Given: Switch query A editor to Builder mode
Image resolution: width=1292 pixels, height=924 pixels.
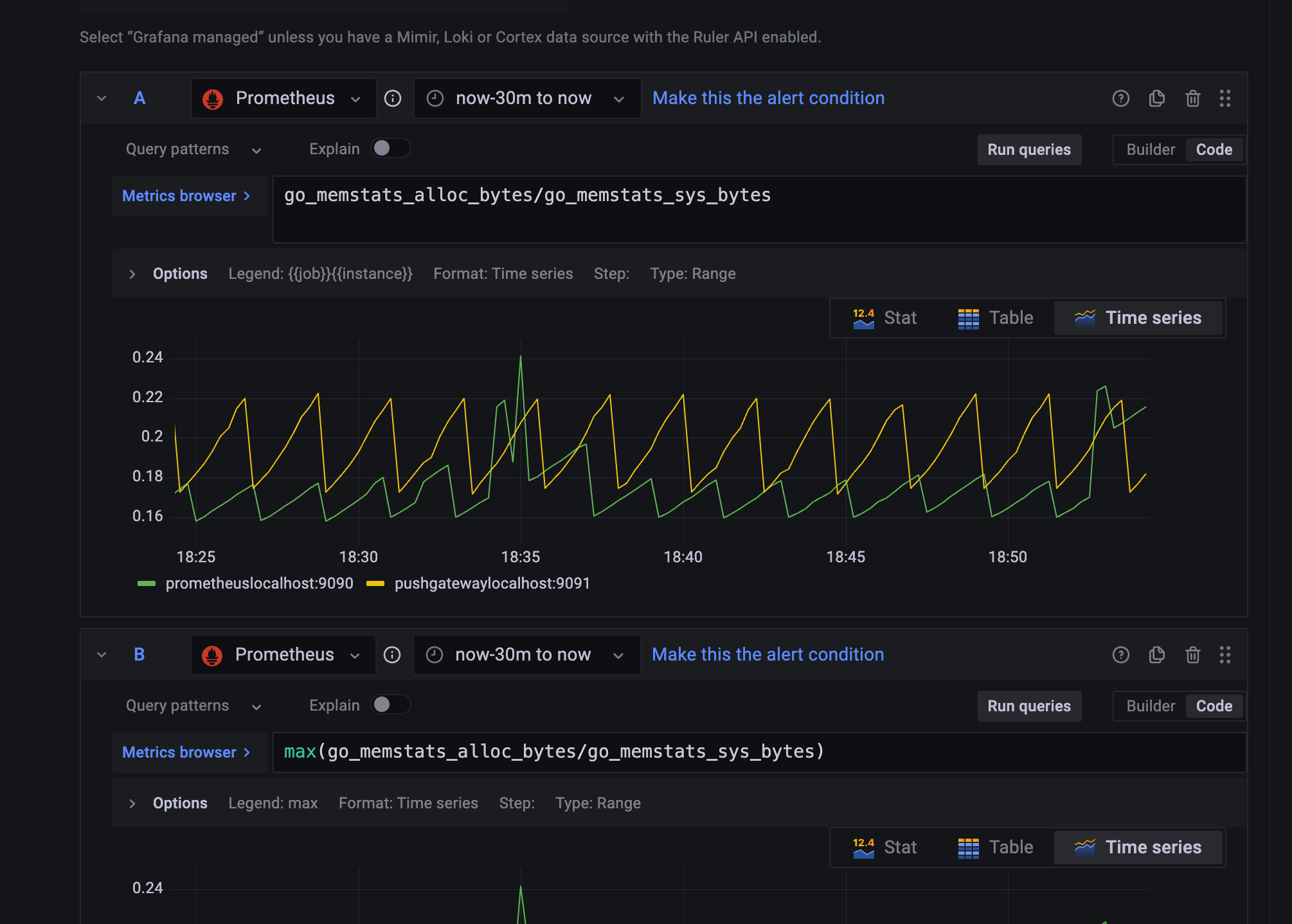Looking at the screenshot, I should click(1150, 150).
